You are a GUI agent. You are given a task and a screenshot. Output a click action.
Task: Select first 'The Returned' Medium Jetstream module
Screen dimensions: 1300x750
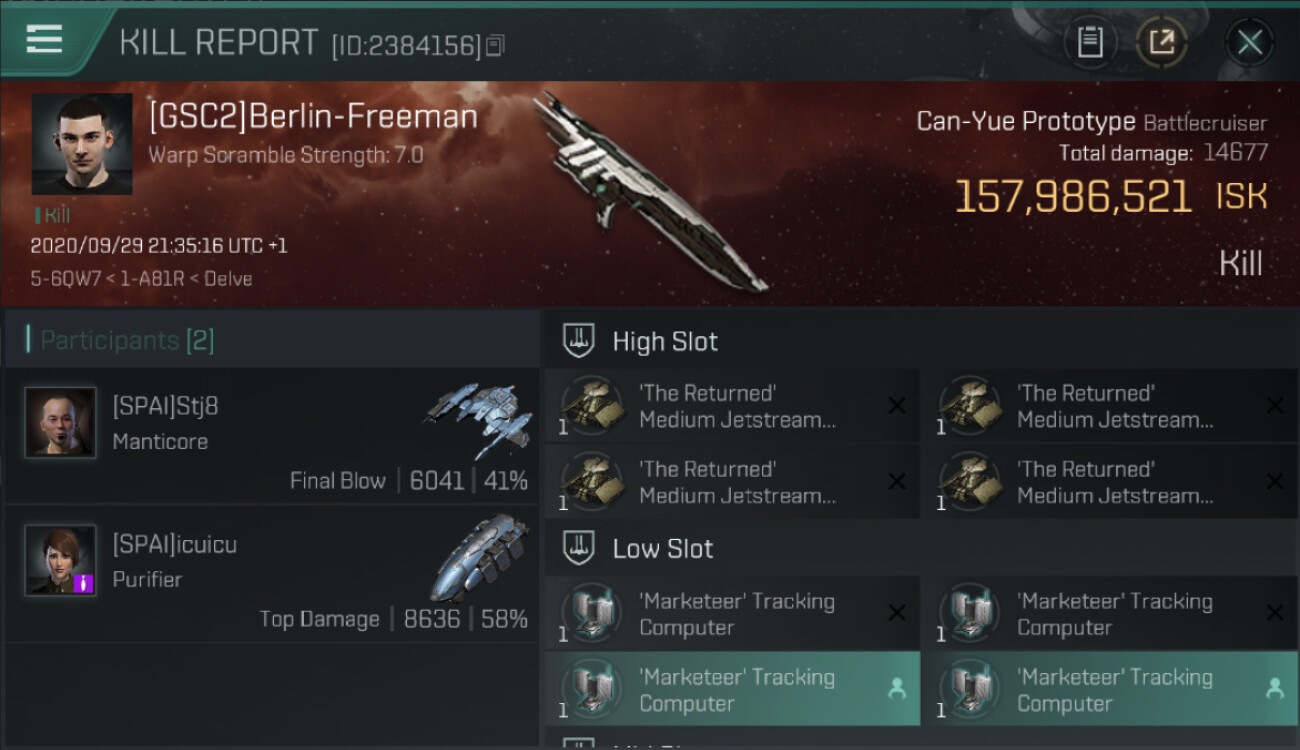(x=732, y=406)
